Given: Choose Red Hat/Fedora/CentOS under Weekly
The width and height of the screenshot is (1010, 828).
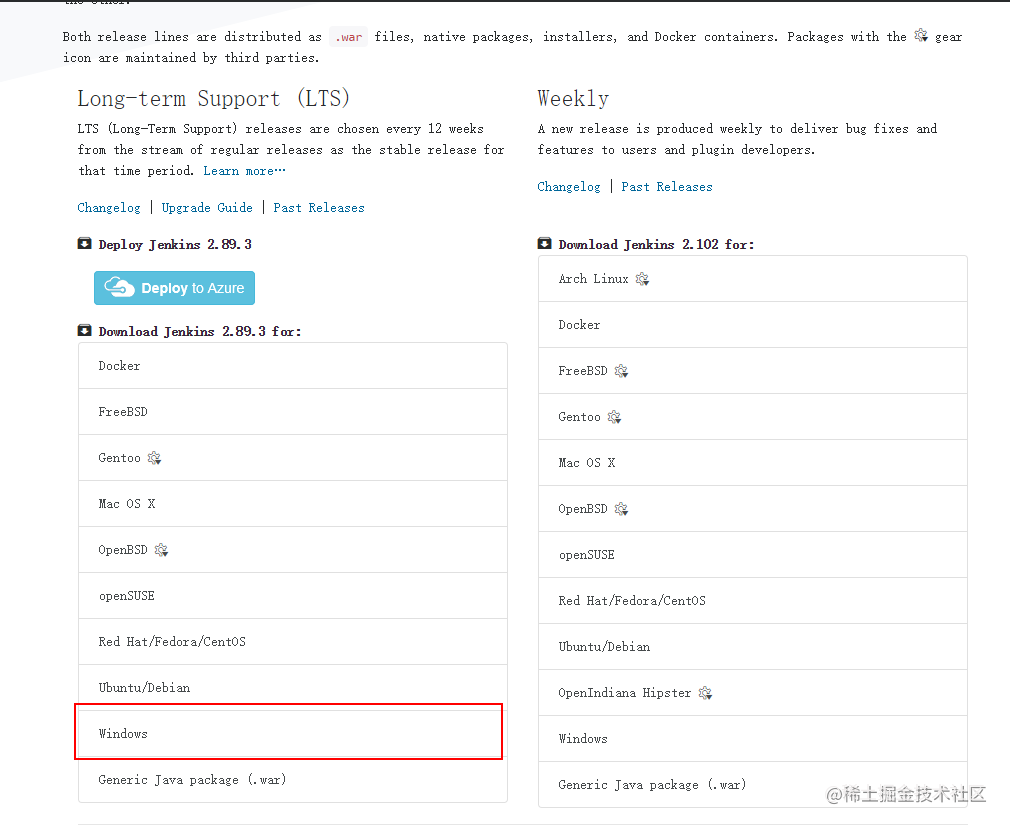Looking at the screenshot, I should 753,601.
